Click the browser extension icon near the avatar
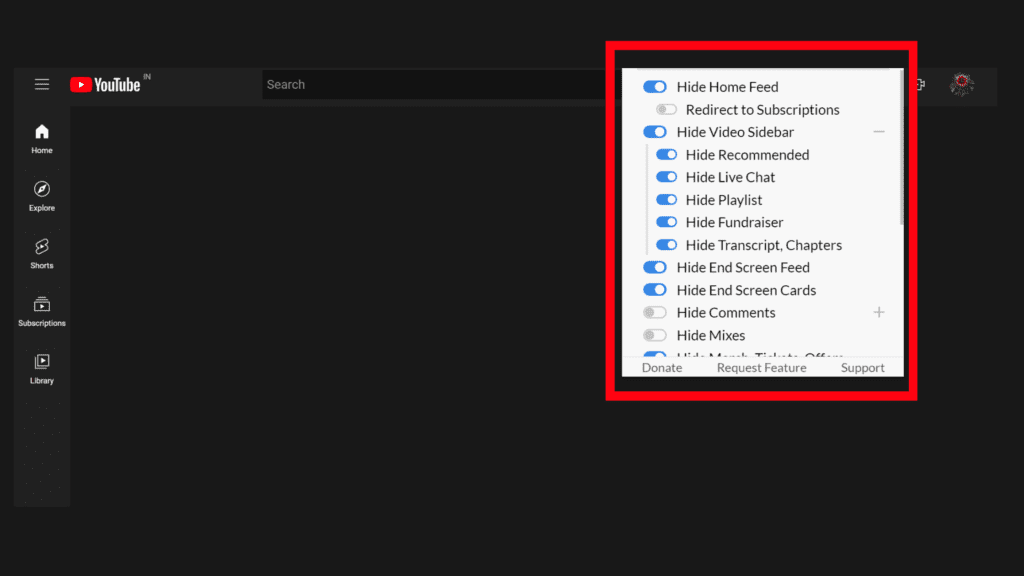1024x576 pixels. [x=919, y=84]
